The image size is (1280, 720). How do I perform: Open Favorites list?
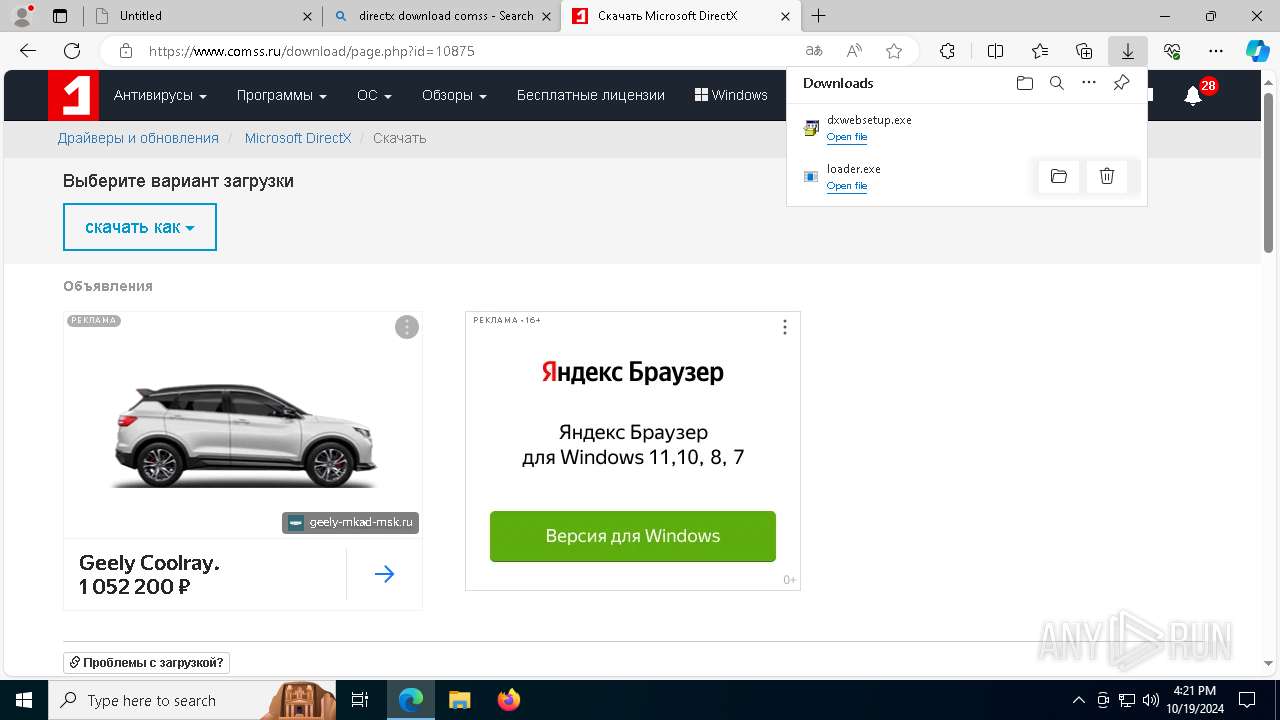[1040, 51]
